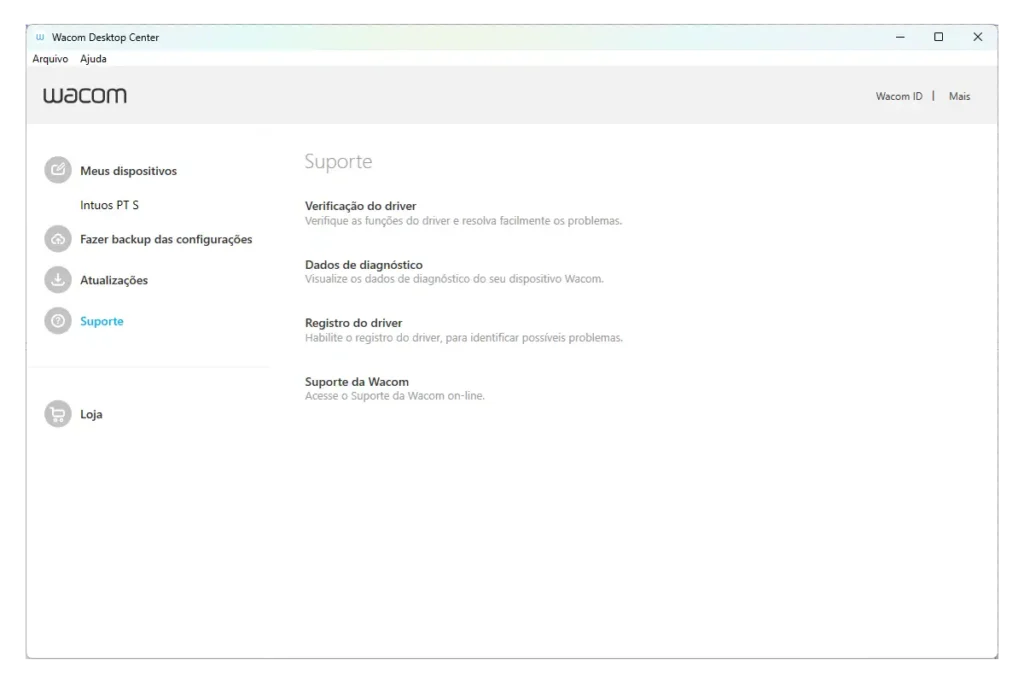Click description 'Verifique as funções do driver'
1024x683 pixels.
[464, 221]
